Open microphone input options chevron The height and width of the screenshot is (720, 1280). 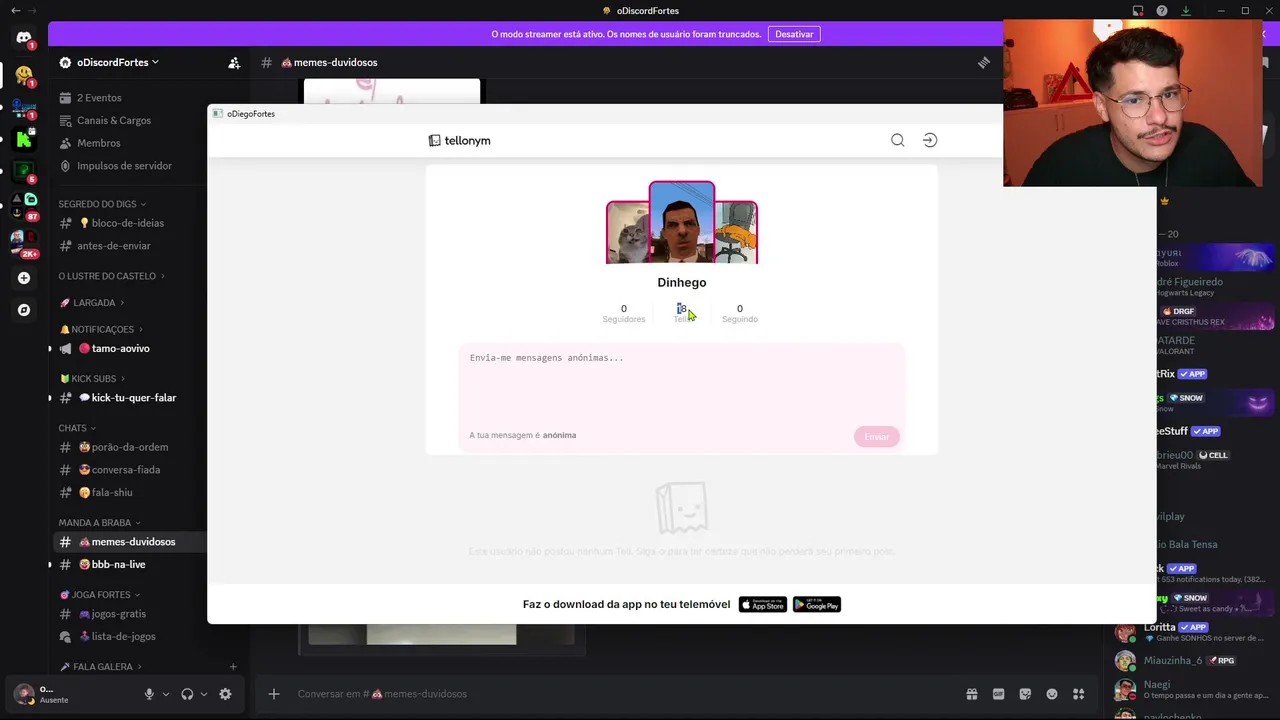(x=166, y=694)
